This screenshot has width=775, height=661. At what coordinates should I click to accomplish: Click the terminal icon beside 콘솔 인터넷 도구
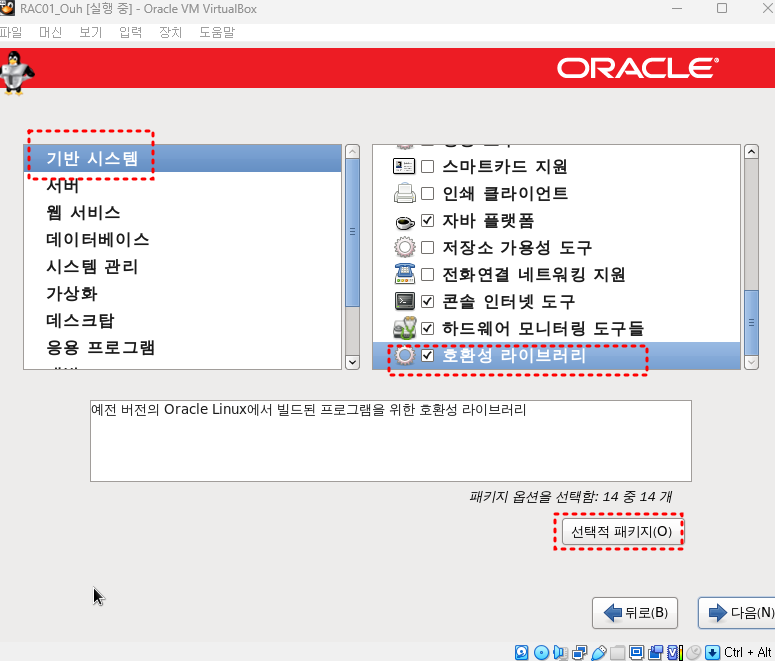point(404,301)
